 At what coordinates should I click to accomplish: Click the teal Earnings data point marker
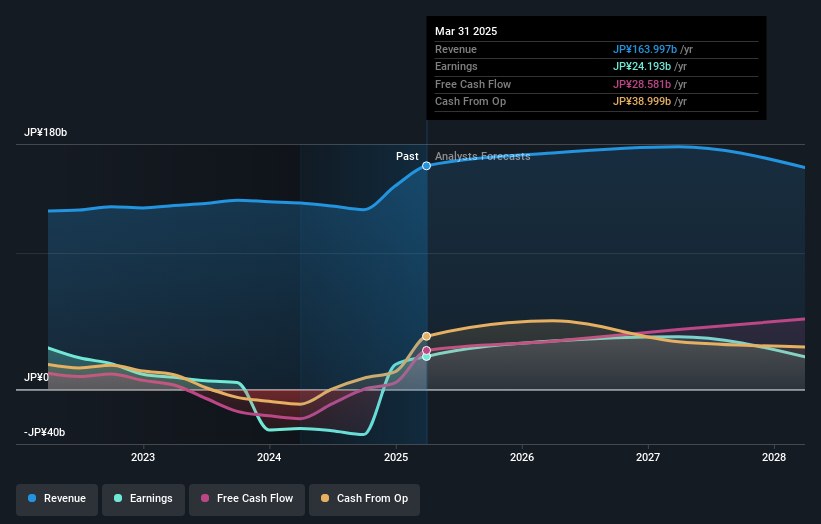click(427, 357)
